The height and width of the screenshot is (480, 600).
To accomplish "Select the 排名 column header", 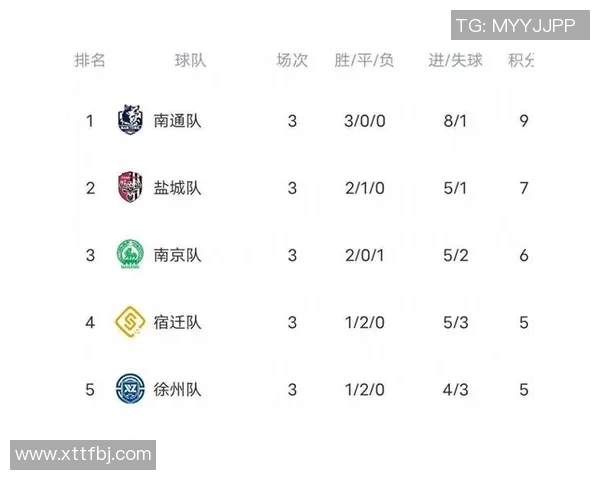I will click(x=90, y=60).
